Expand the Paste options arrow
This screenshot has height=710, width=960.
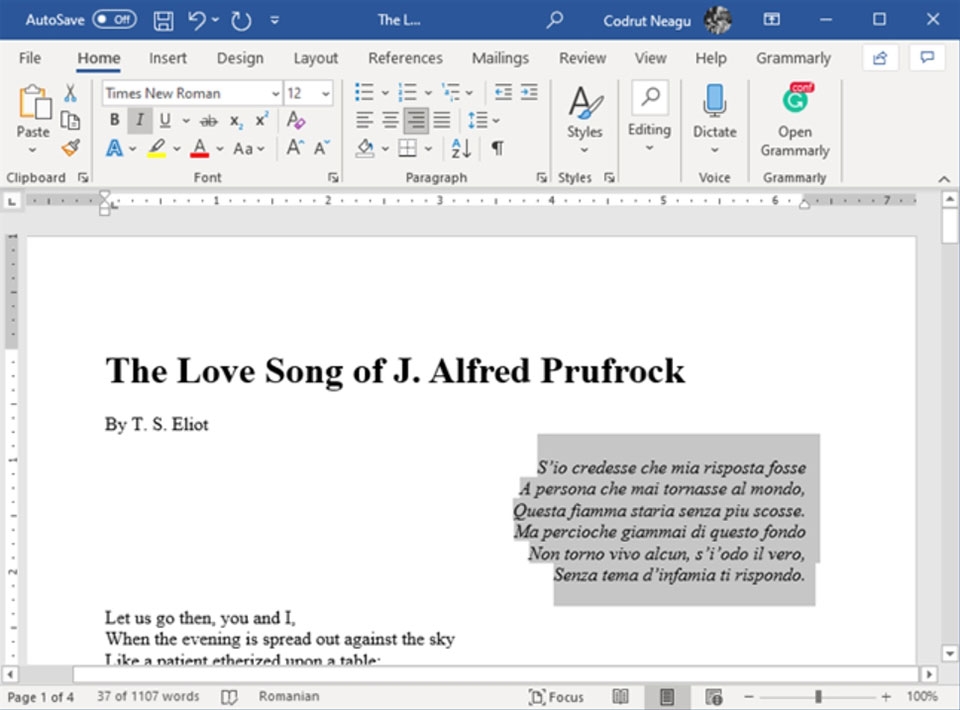[32, 149]
